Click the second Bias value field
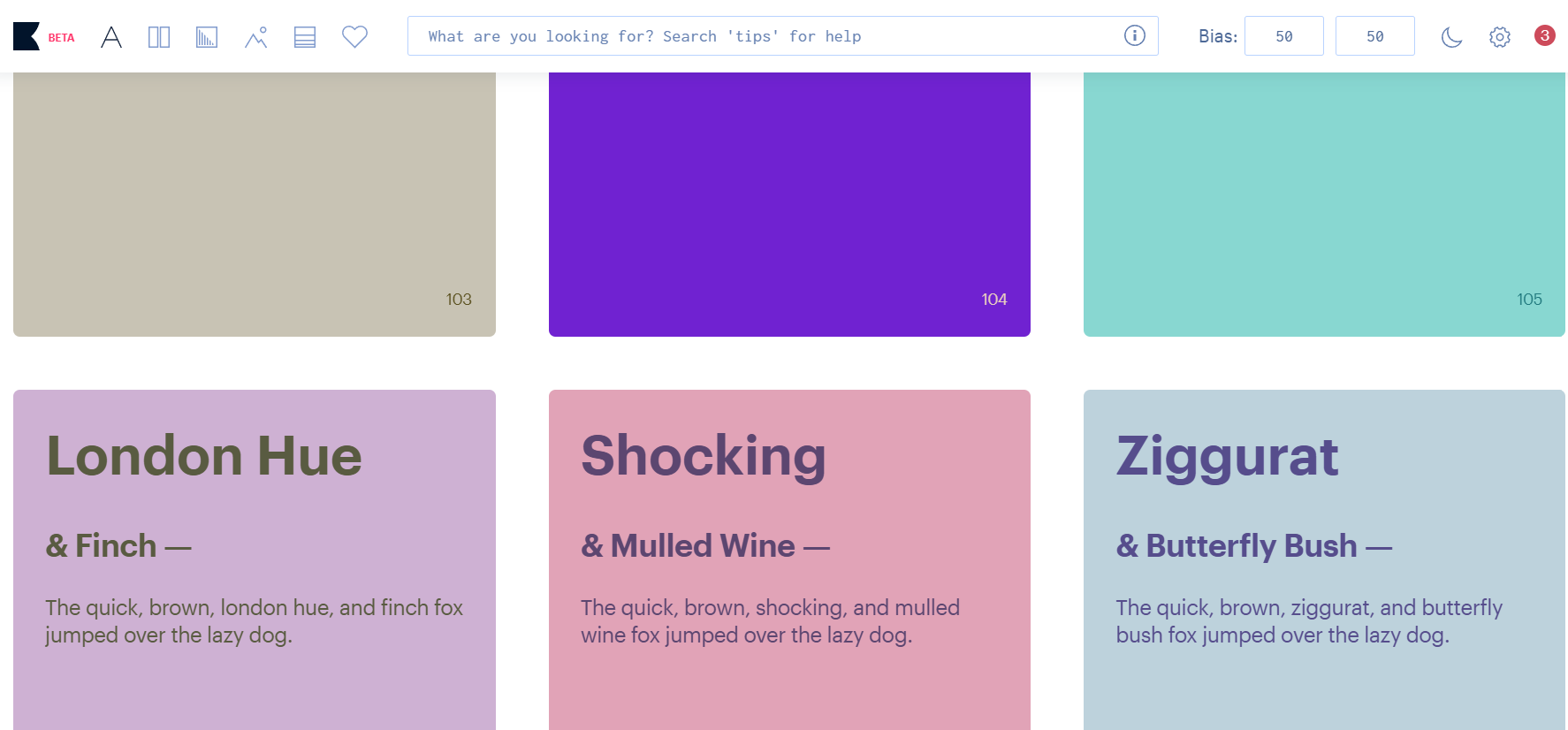The image size is (1568, 730). coord(1374,36)
